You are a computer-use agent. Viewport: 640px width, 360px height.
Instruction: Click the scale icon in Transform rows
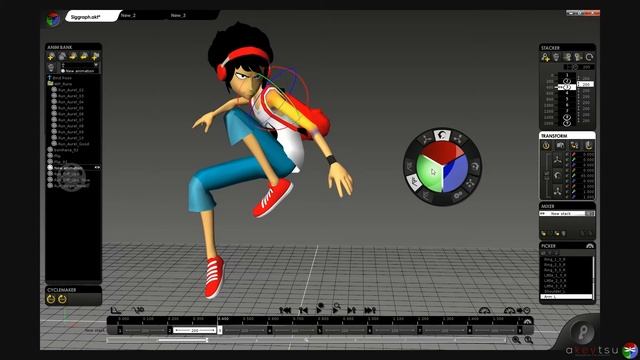(x=557, y=191)
